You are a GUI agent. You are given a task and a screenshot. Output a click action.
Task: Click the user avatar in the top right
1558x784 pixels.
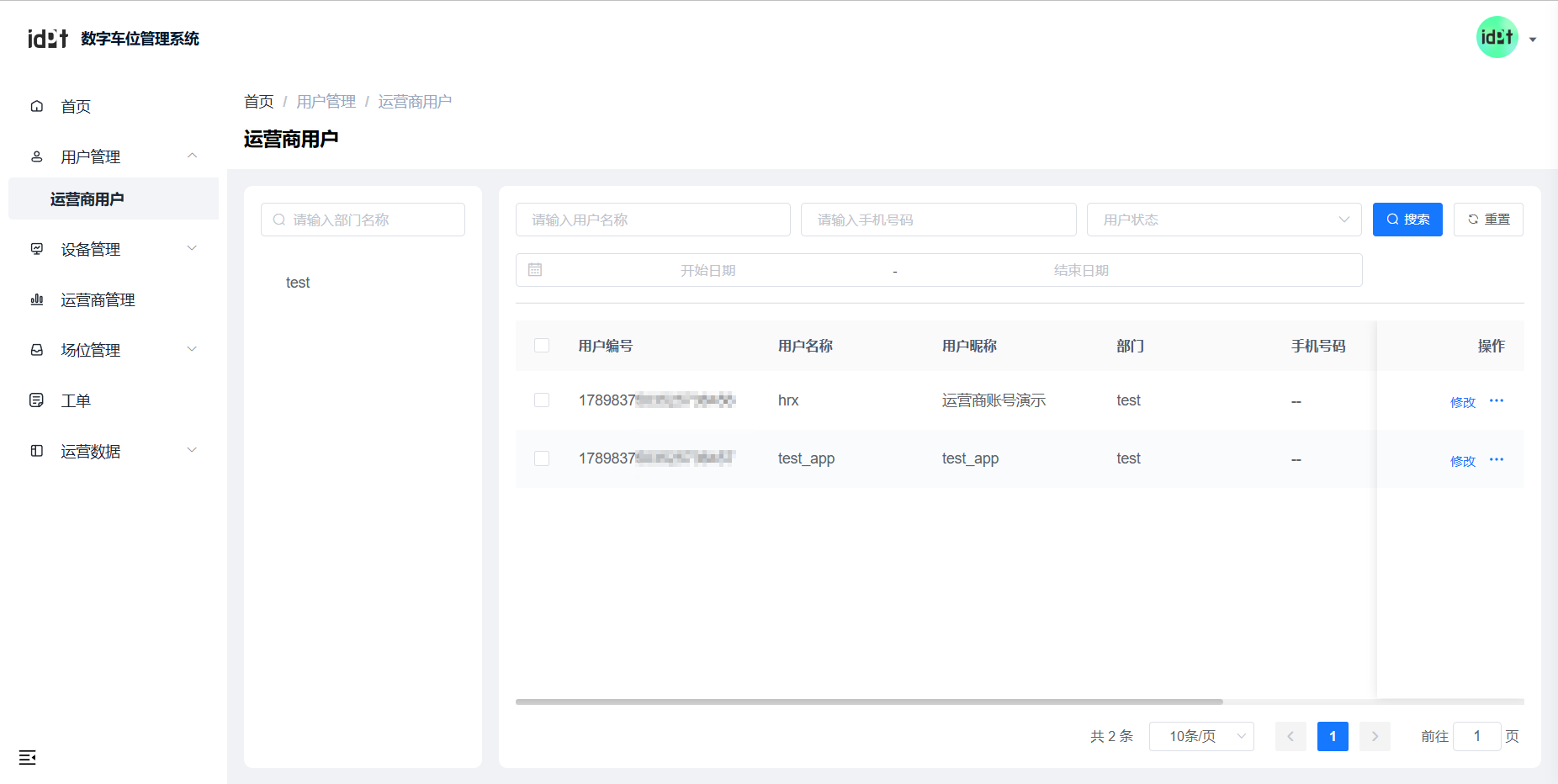[1497, 38]
